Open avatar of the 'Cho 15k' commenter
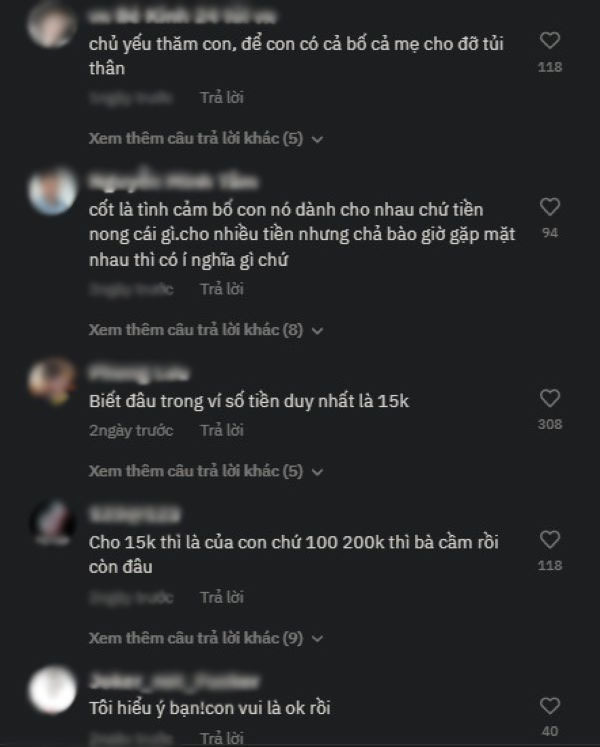The width and height of the screenshot is (600, 747). pos(52,523)
